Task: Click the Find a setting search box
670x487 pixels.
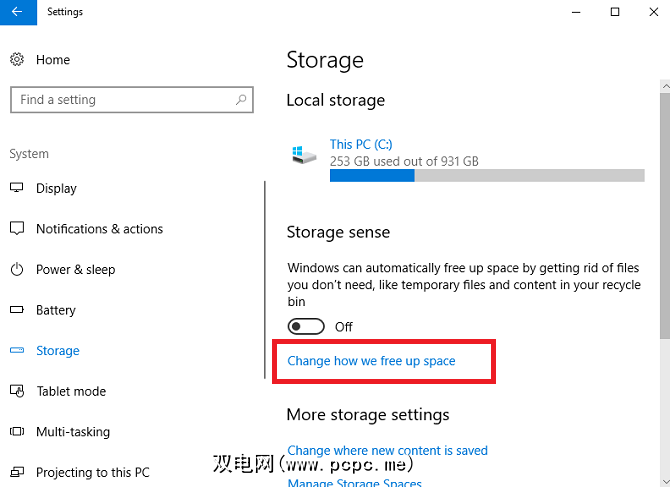Action: click(x=120, y=100)
